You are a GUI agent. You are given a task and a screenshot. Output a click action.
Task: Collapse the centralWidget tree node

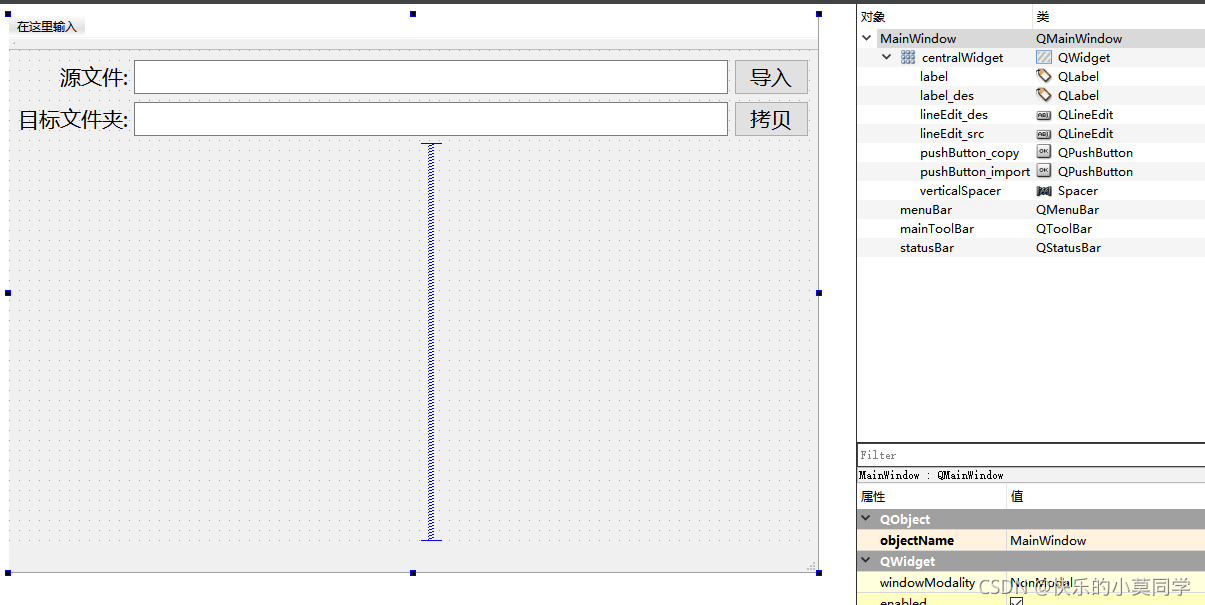tap(886, 58)
